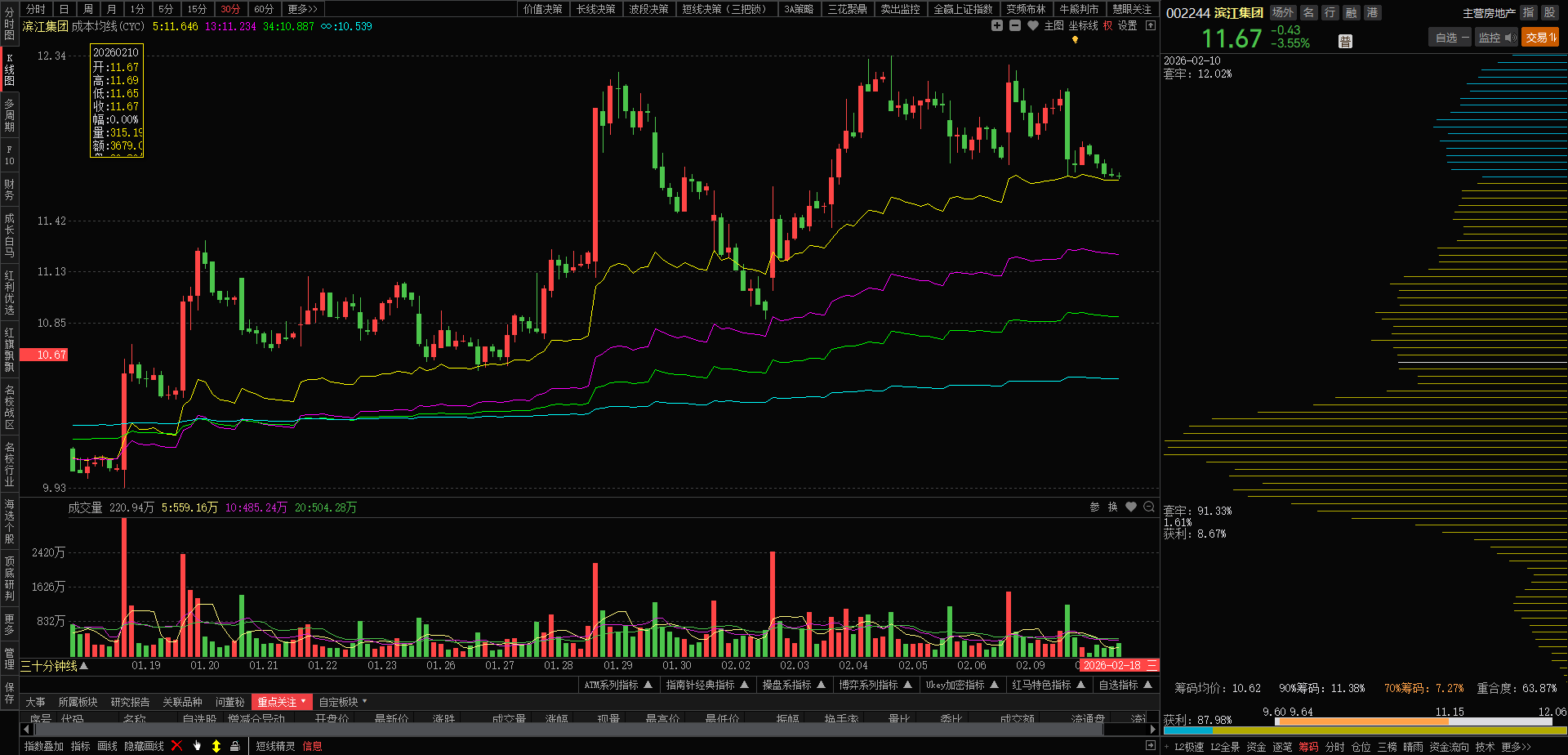Toggle 指数叠加 index overlay
Viewport: 1568px width, 755px height.
tap(44, 746)
